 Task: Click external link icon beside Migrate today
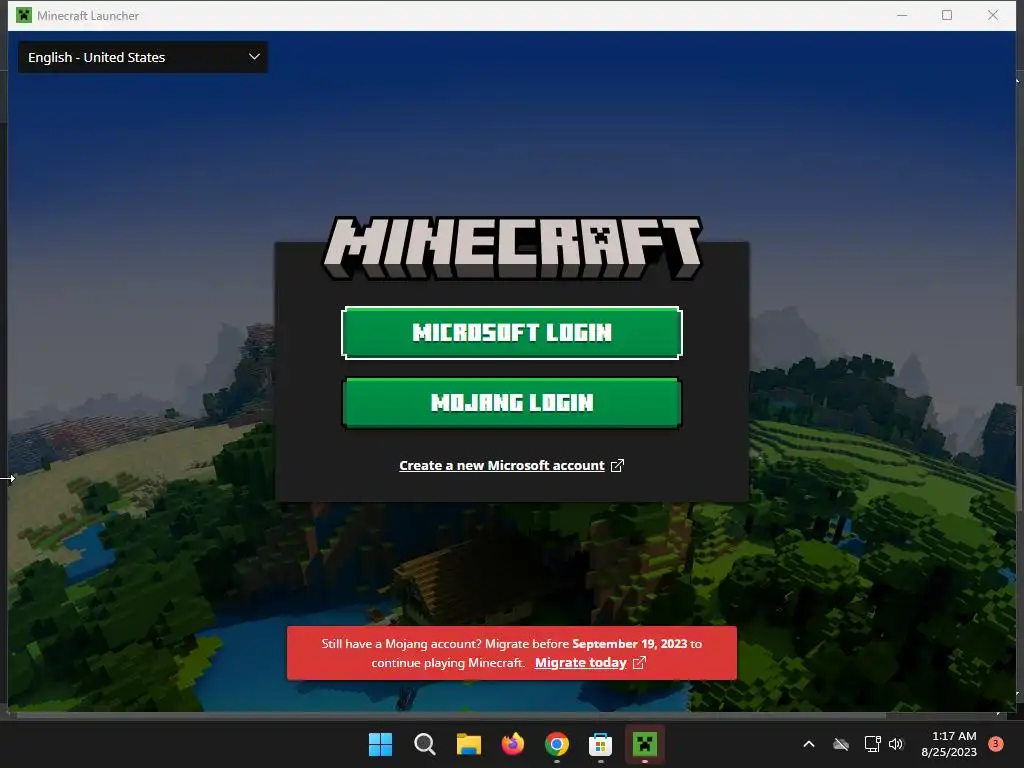tap(639, 662)
